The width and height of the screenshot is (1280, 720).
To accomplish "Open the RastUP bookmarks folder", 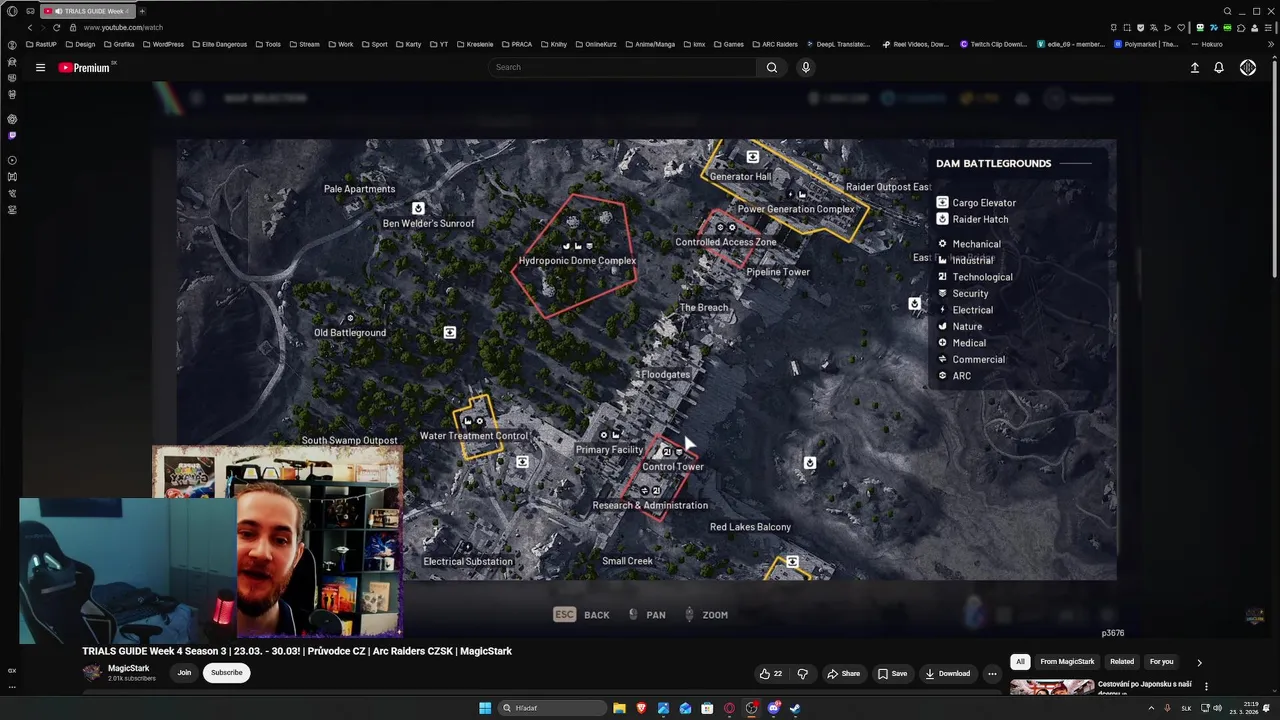I will click(42, 44).
